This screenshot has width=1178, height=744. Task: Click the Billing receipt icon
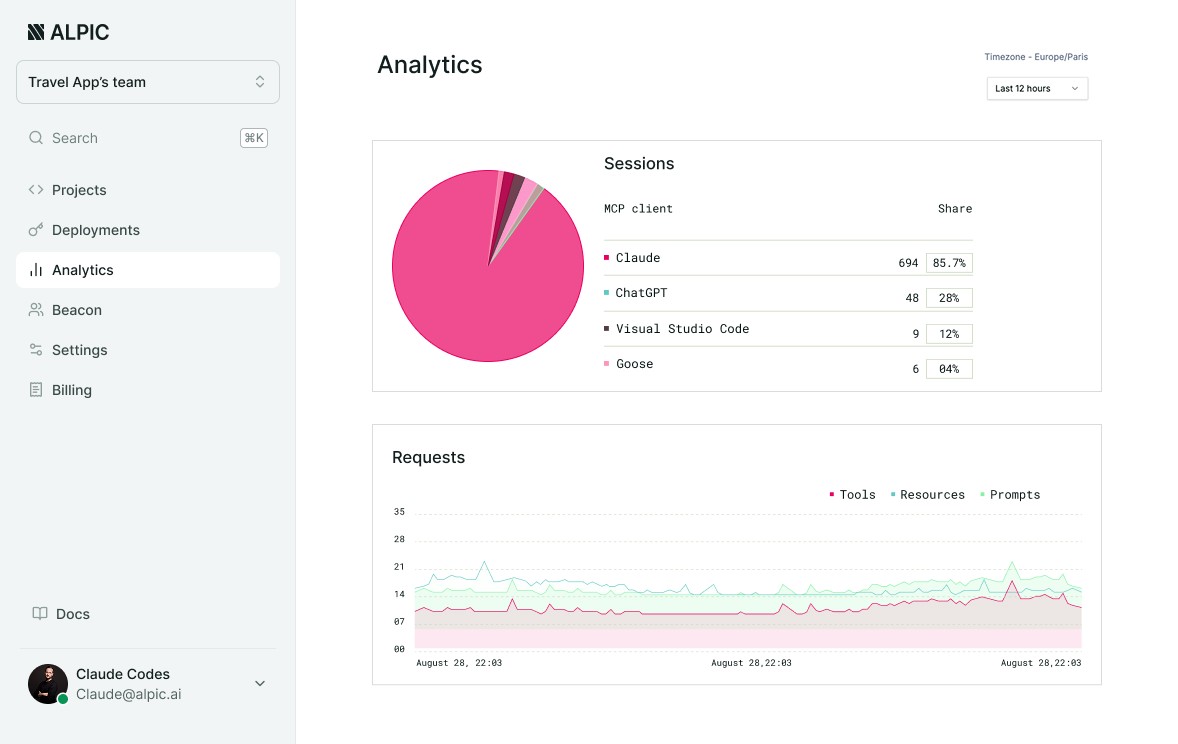(36, 389)
